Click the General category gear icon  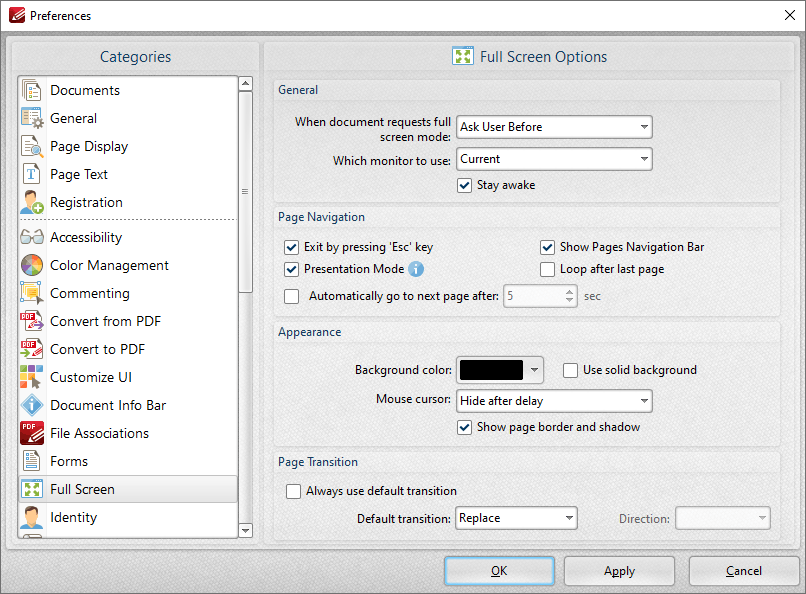[x=32, y=118]
